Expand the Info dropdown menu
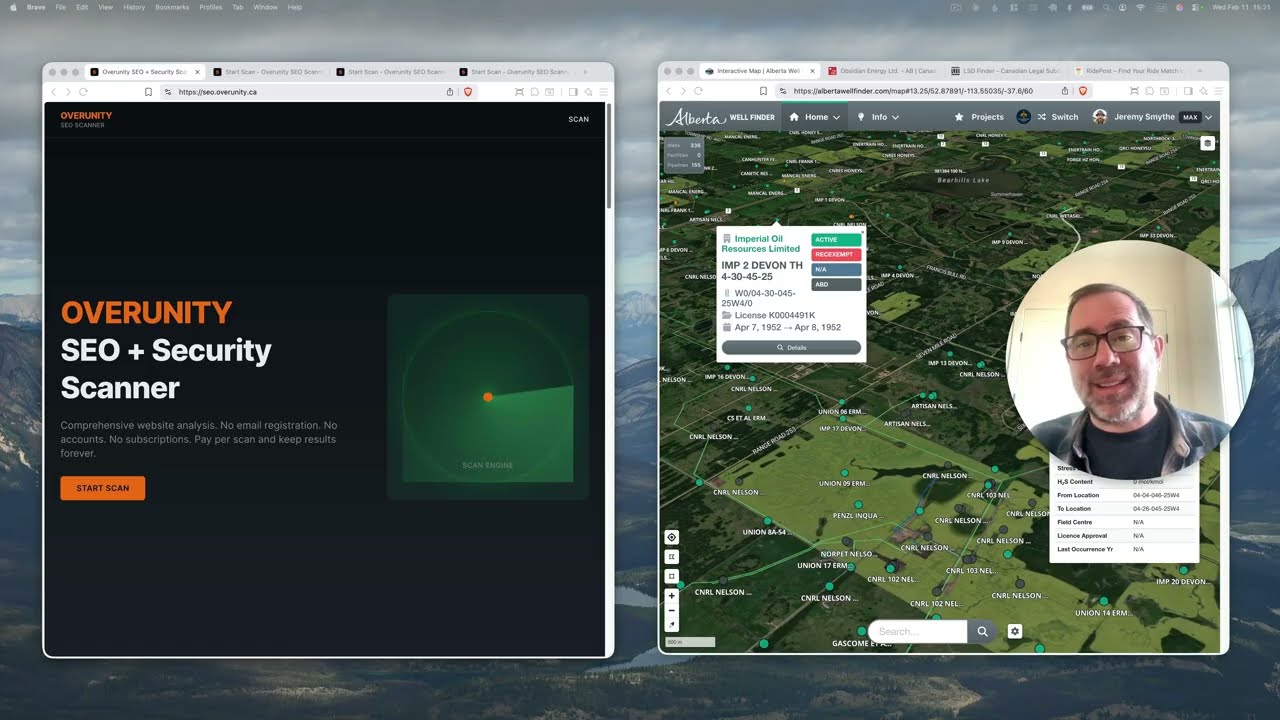The width and height of the screenshot is (1280, 720). [878, 117]
